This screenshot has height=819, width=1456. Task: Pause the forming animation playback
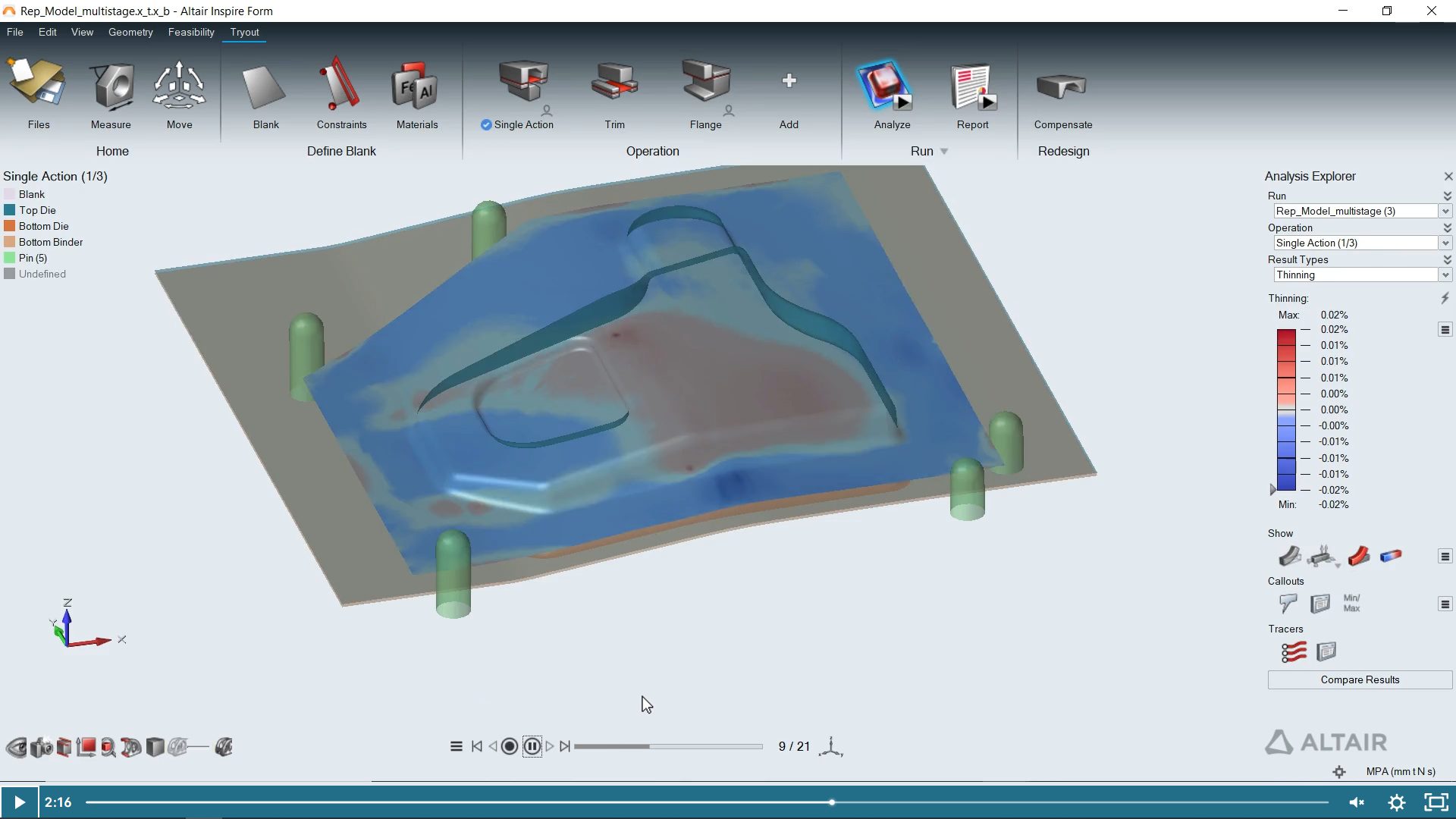532,745
